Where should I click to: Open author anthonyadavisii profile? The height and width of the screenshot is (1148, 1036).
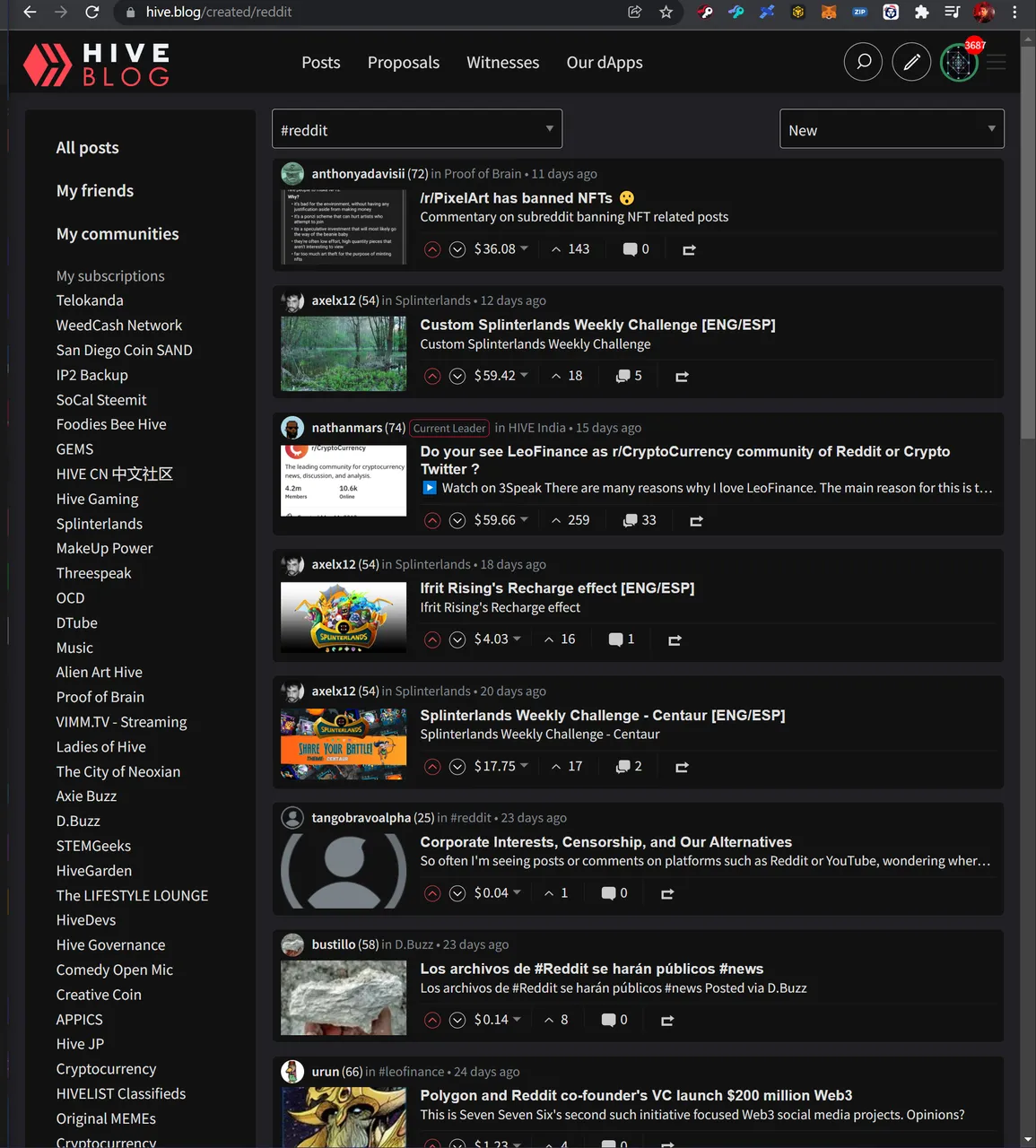point(358,174)
